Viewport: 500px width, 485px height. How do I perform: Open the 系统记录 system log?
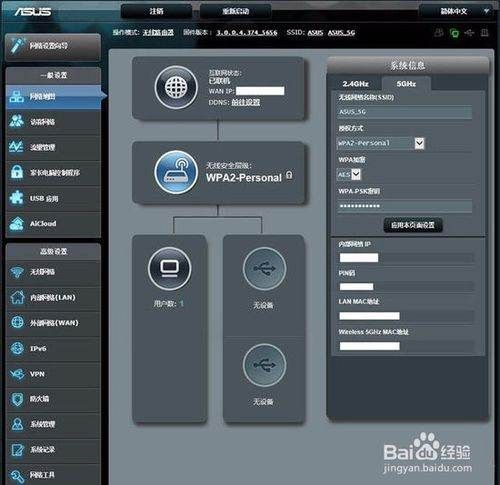(53, 450)
